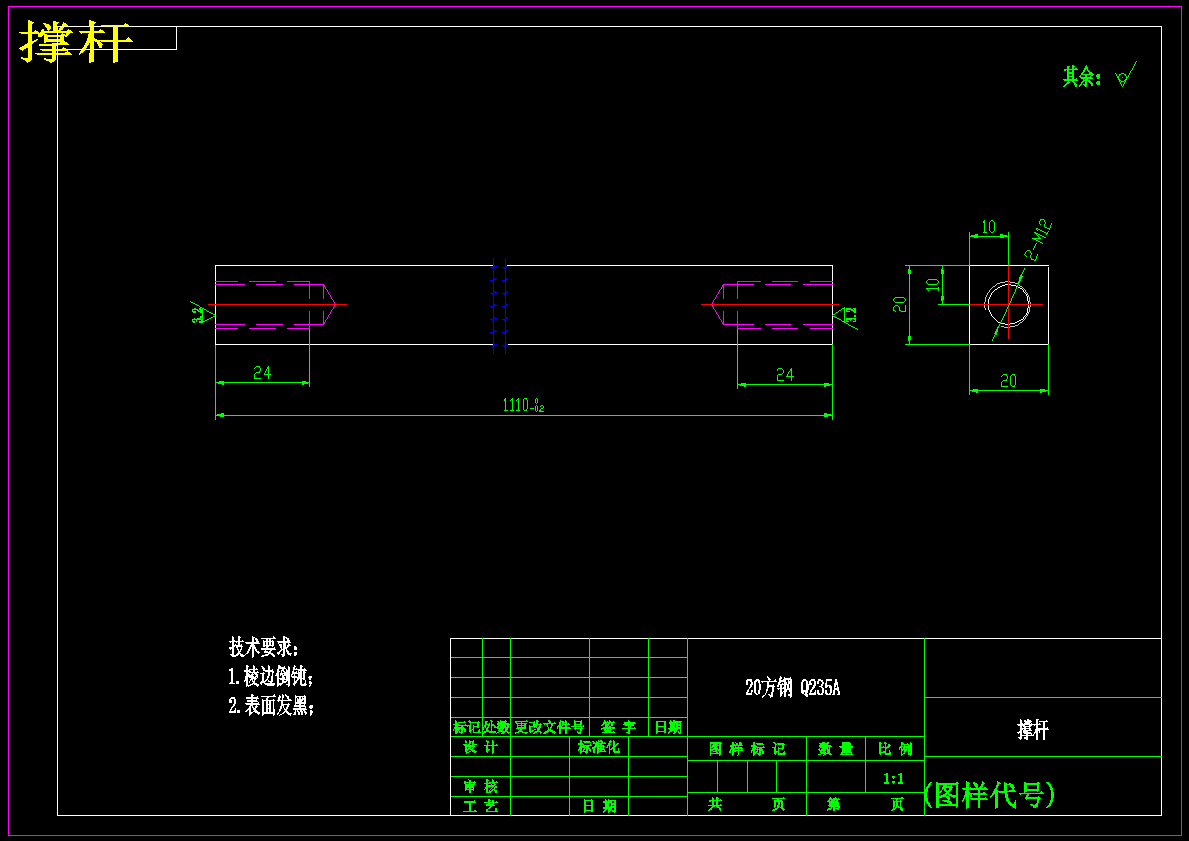The height and width of the screenshot is (841, 1189).
Task: Click the 更改文件号 cell
Action: pyautogui.click(x=550, y=727)
